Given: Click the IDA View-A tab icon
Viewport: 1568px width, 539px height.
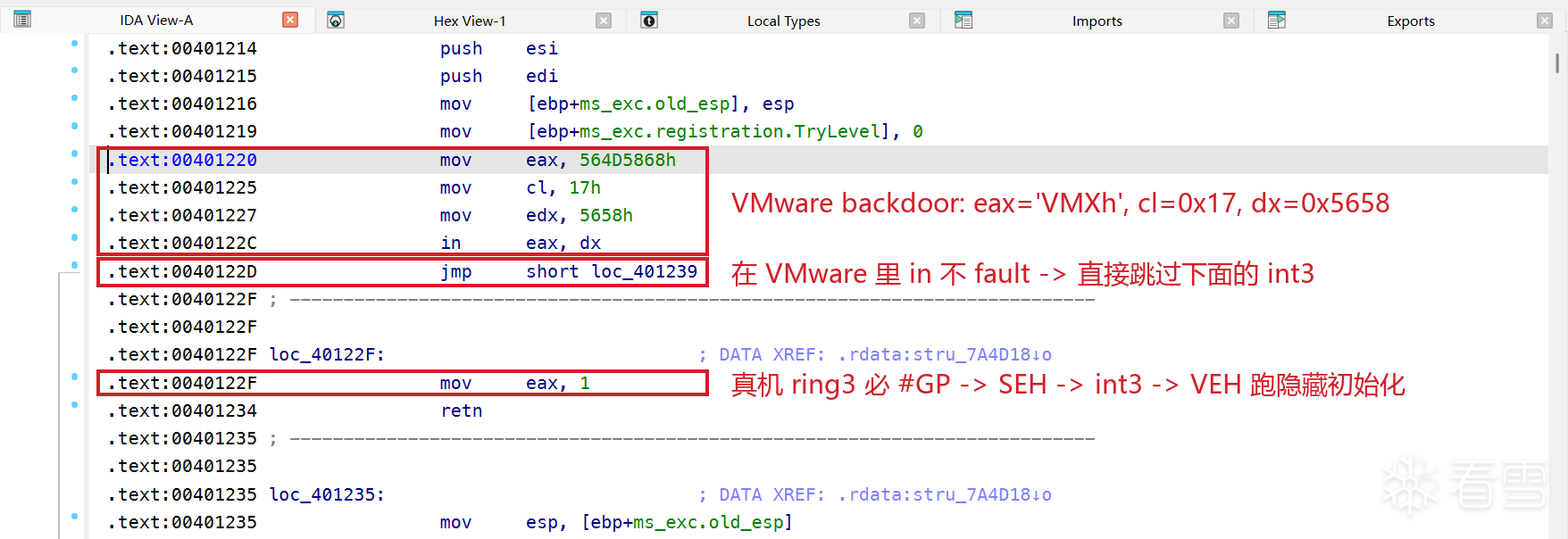Looking at the screenshot, I should point(22,20).
